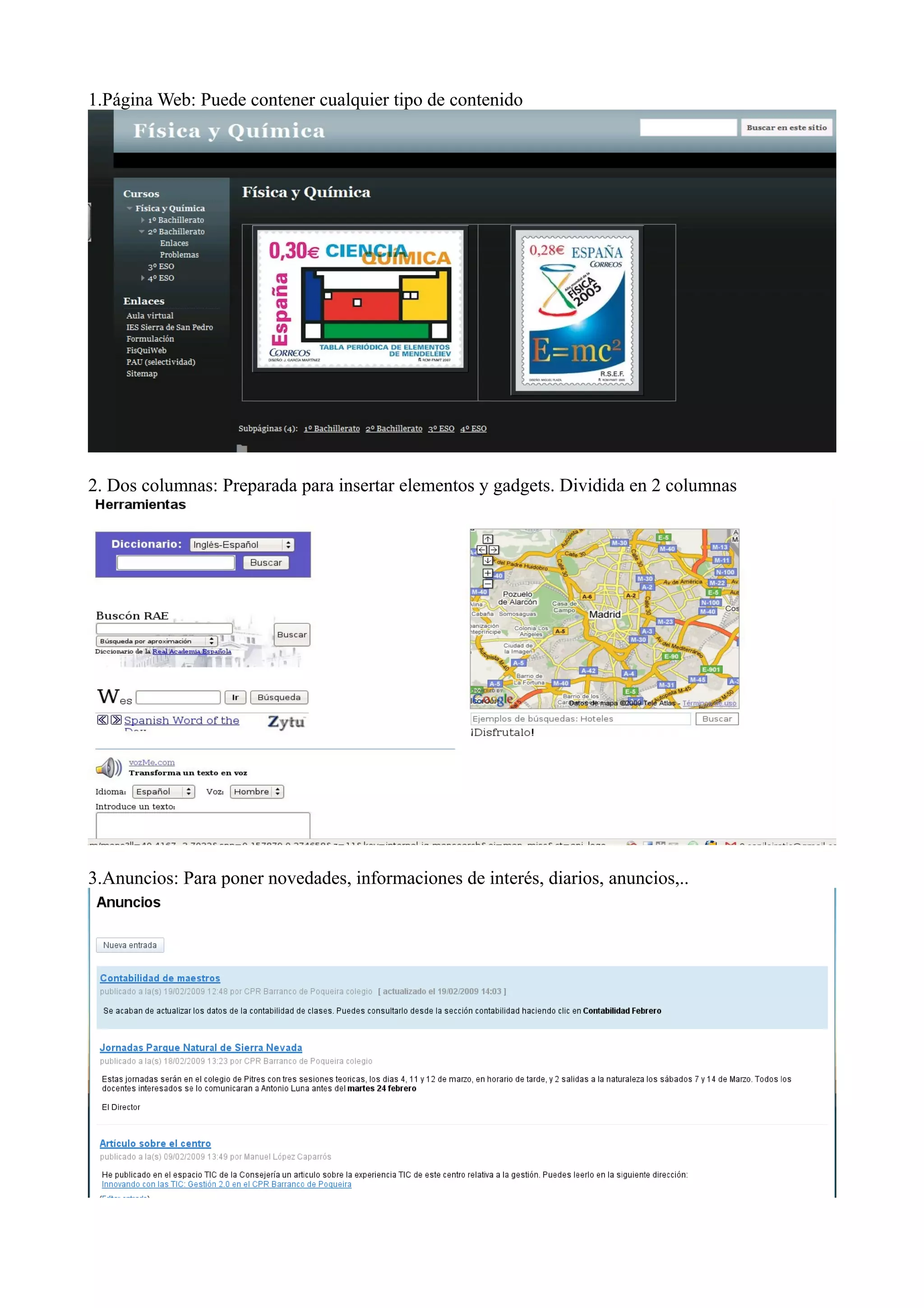This screenshot has height=1308, width=924.
Task: Click the Física y Química site title
Action: click(230, 131)
